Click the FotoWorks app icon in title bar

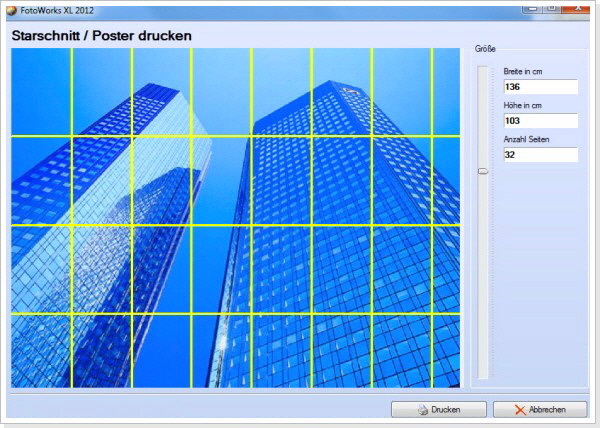11,10
